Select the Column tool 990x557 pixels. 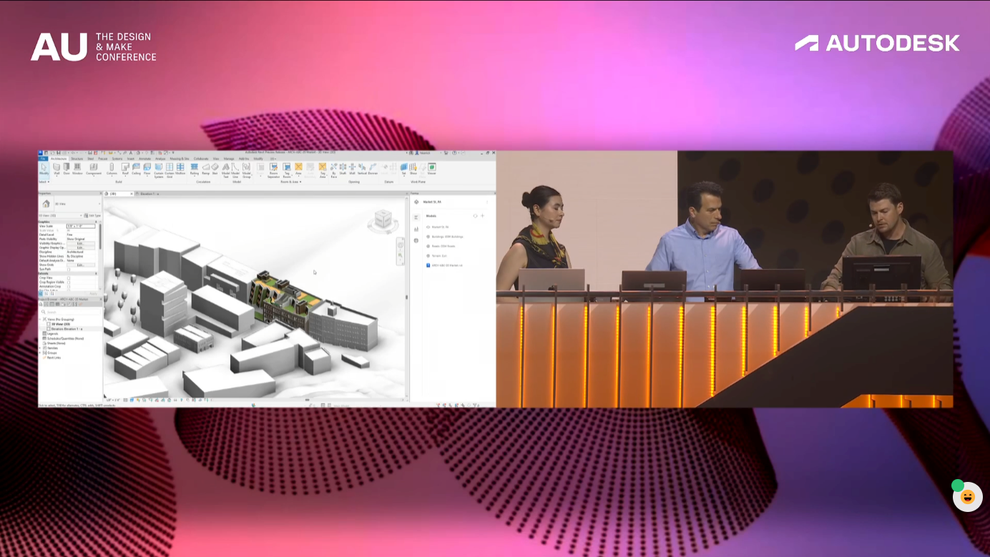coord(112,169)
